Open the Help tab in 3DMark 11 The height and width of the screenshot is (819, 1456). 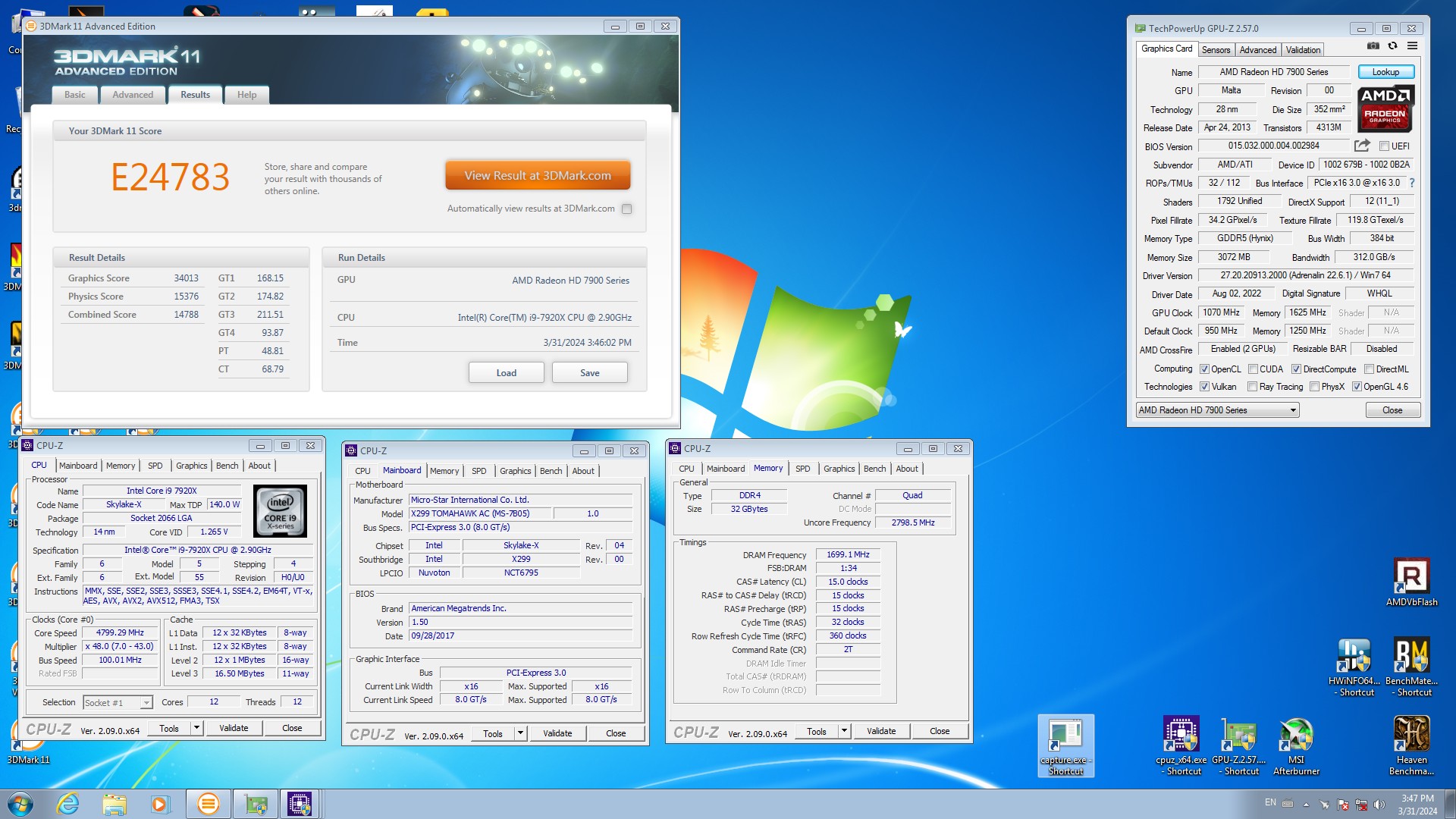[x=246, y=95]
